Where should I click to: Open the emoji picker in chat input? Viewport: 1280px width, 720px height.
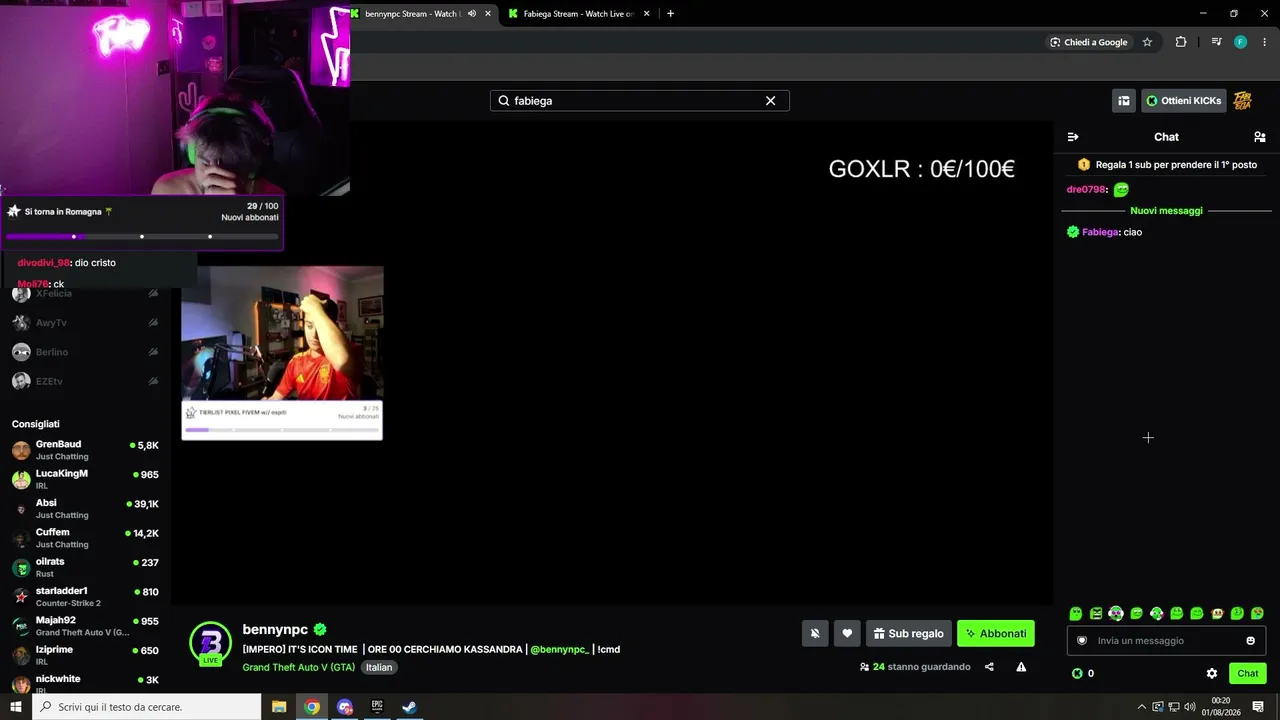pyautogui.click(x=1251, y=641)
